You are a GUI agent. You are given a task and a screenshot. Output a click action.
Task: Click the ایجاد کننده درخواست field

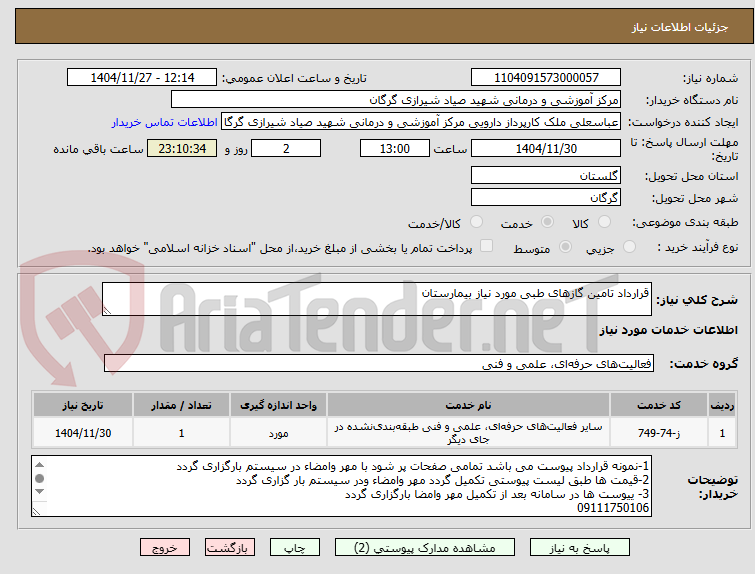coord(421,122)
